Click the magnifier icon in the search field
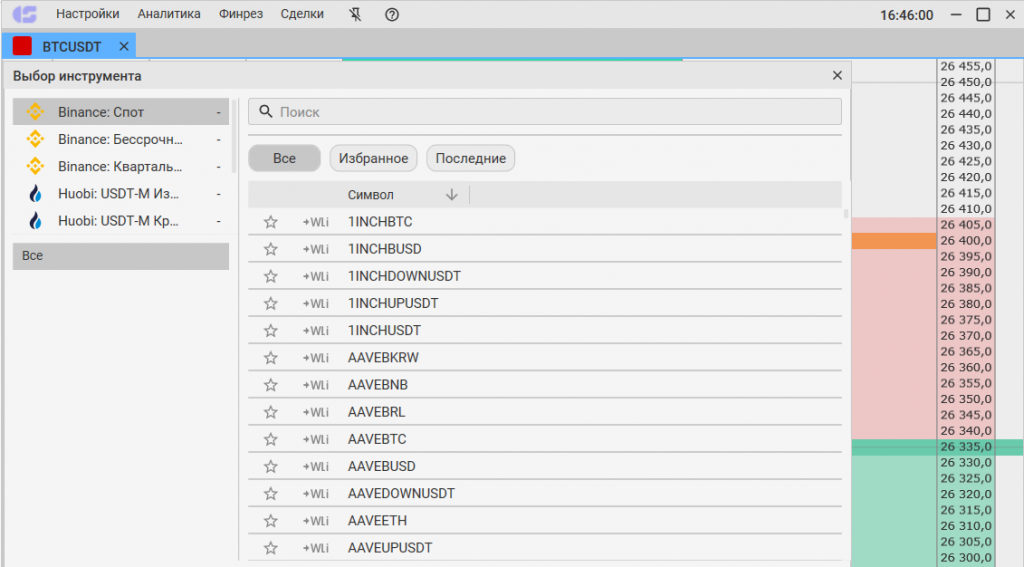The height and width of the screenshot is (567, 1024). click(266, 112)
